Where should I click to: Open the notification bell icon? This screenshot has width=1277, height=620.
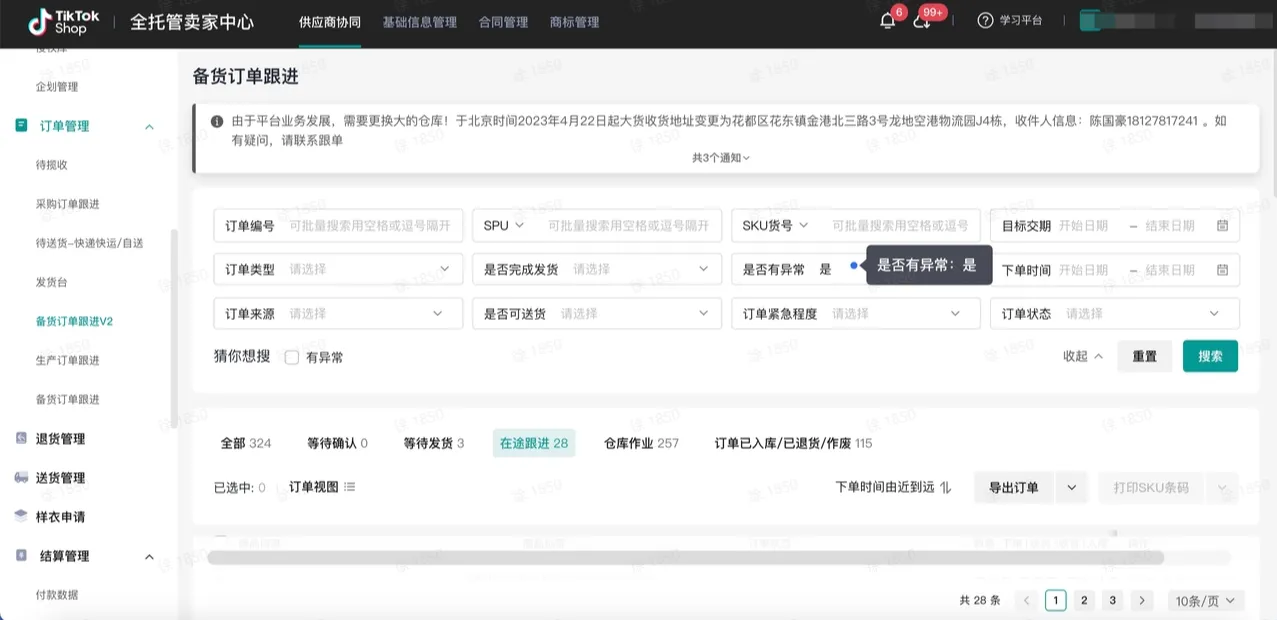pyautogui.click(x=887, y=21)
